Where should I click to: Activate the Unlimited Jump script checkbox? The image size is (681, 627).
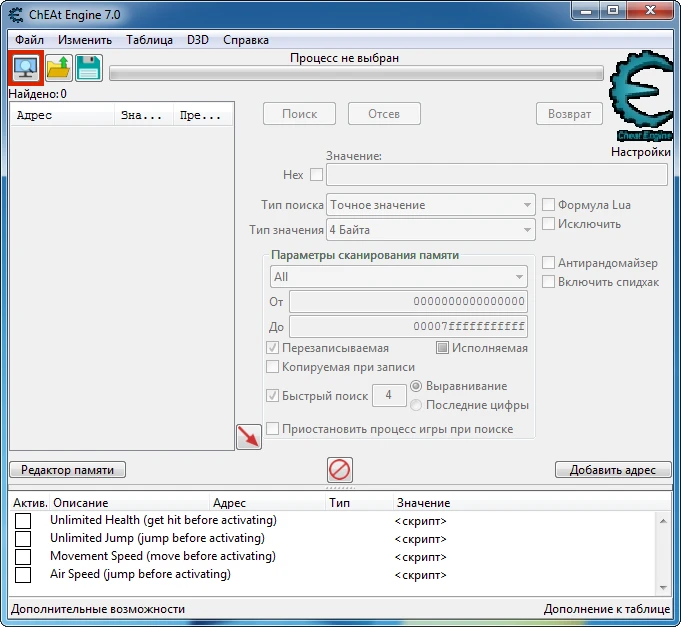tap(23, 538)
